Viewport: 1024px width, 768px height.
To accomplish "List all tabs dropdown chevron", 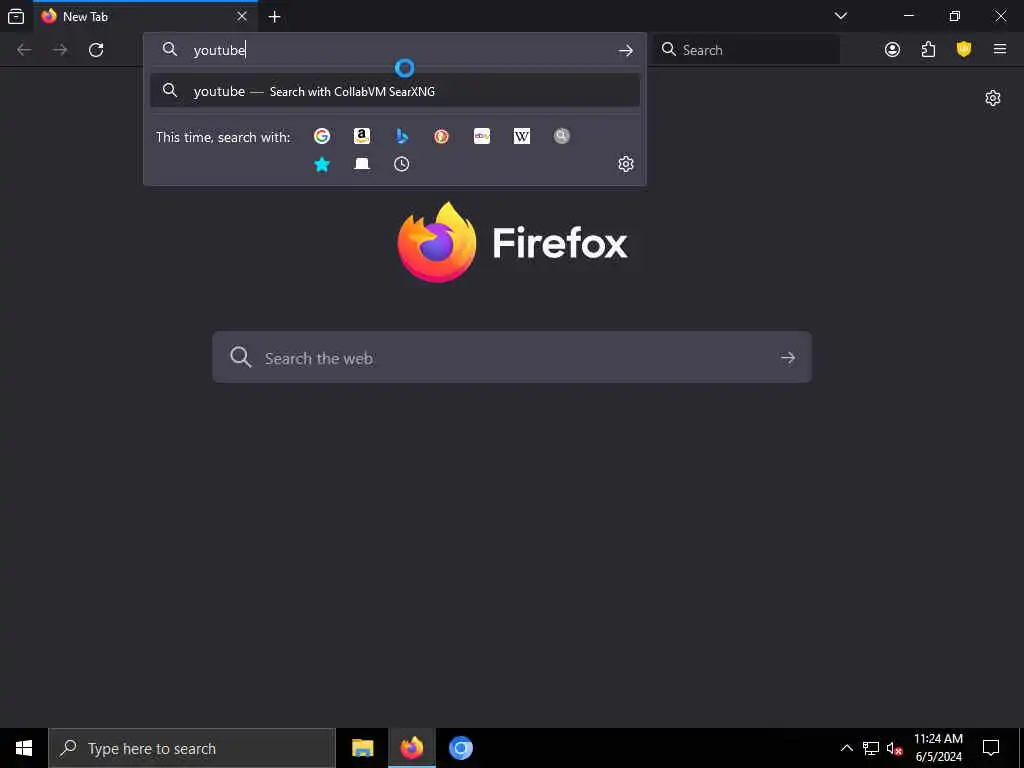I will tap(841, 16).
